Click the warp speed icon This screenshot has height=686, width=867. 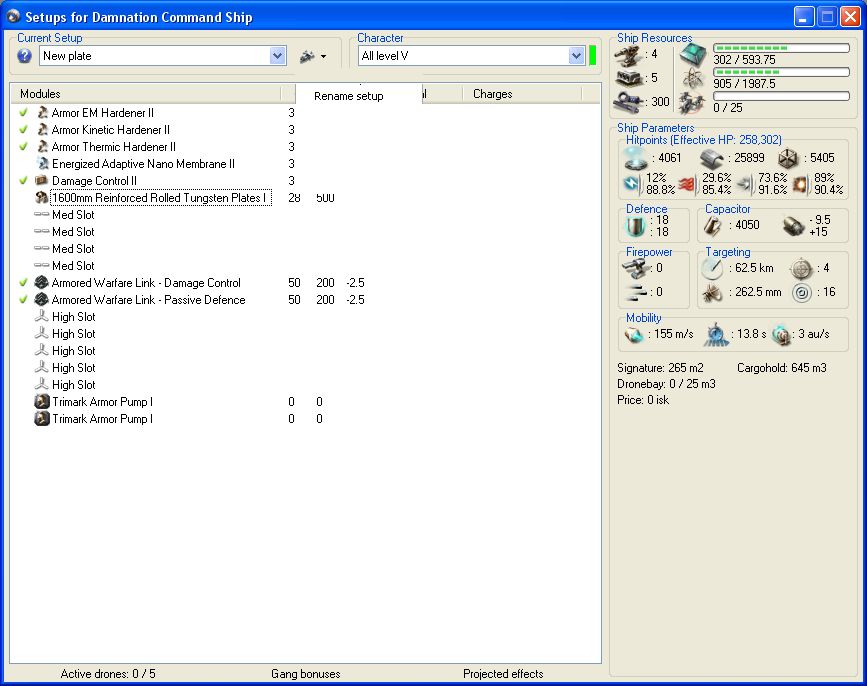781,334
